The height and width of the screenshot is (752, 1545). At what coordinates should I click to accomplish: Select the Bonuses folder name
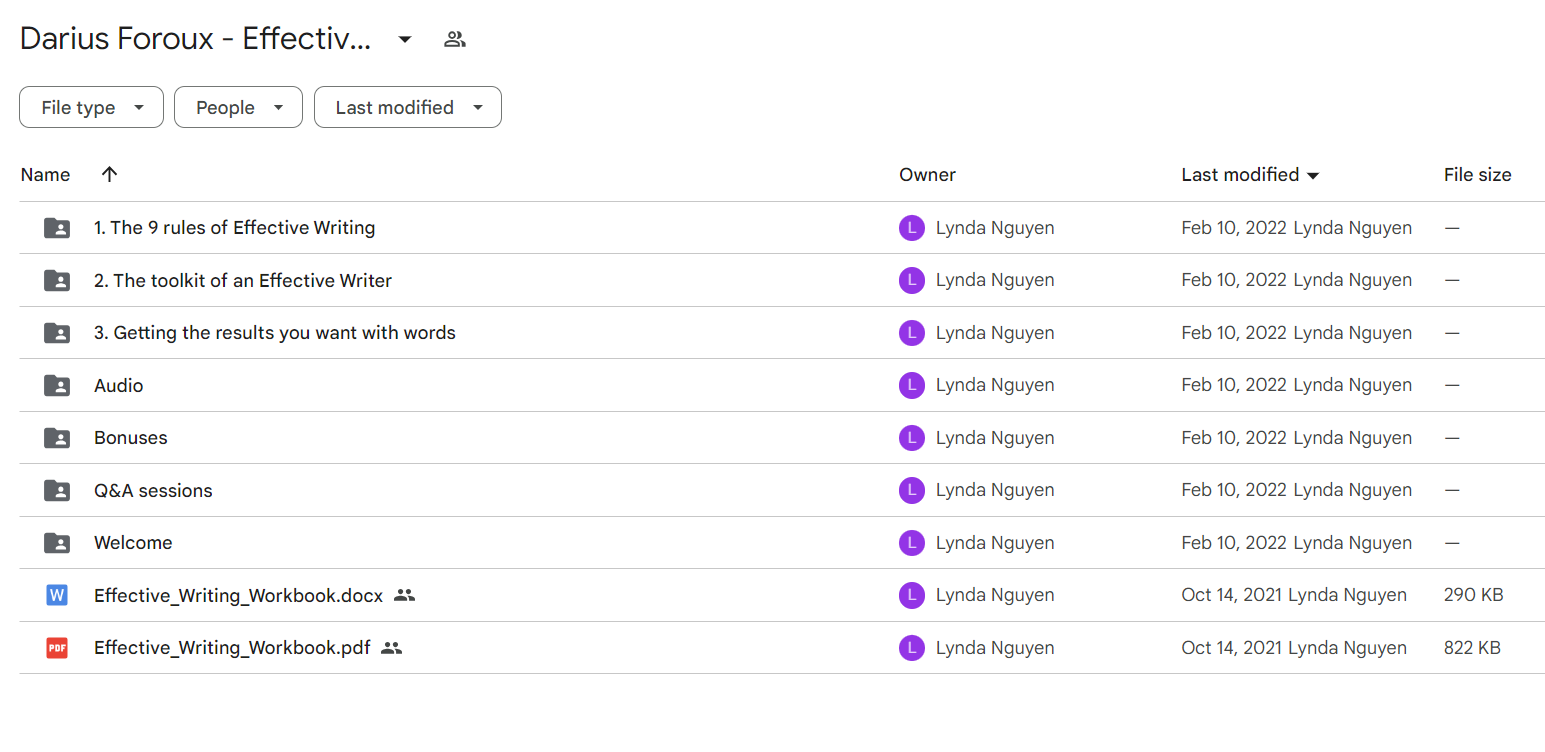[131, 438]
